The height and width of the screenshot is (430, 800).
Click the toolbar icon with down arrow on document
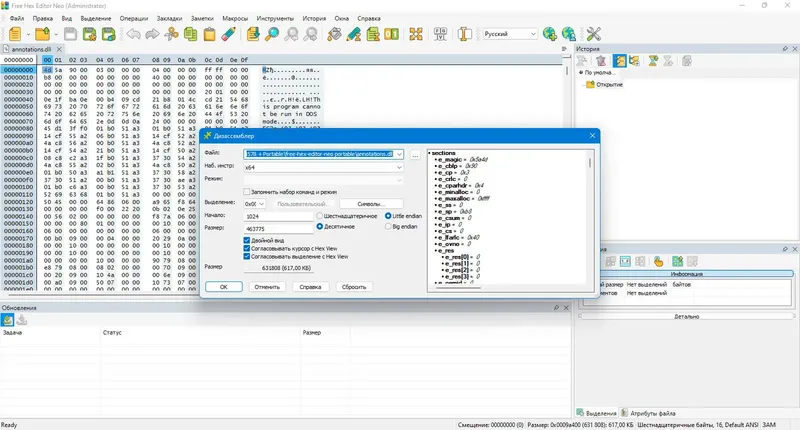coord(253,34)
